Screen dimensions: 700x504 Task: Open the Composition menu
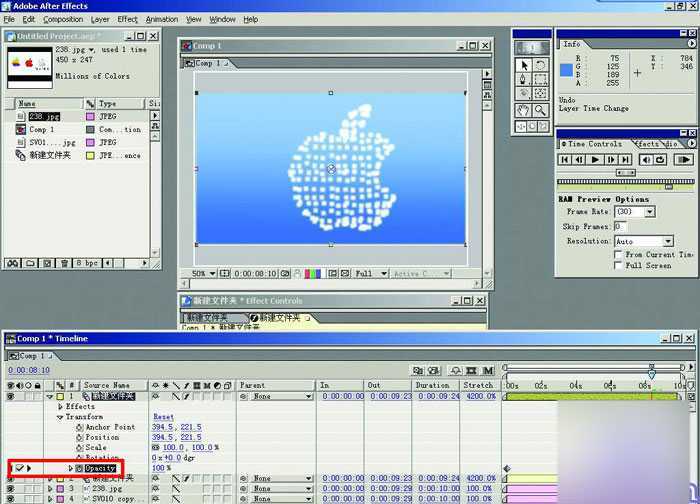pyautogui.click(x=63, y=19)
